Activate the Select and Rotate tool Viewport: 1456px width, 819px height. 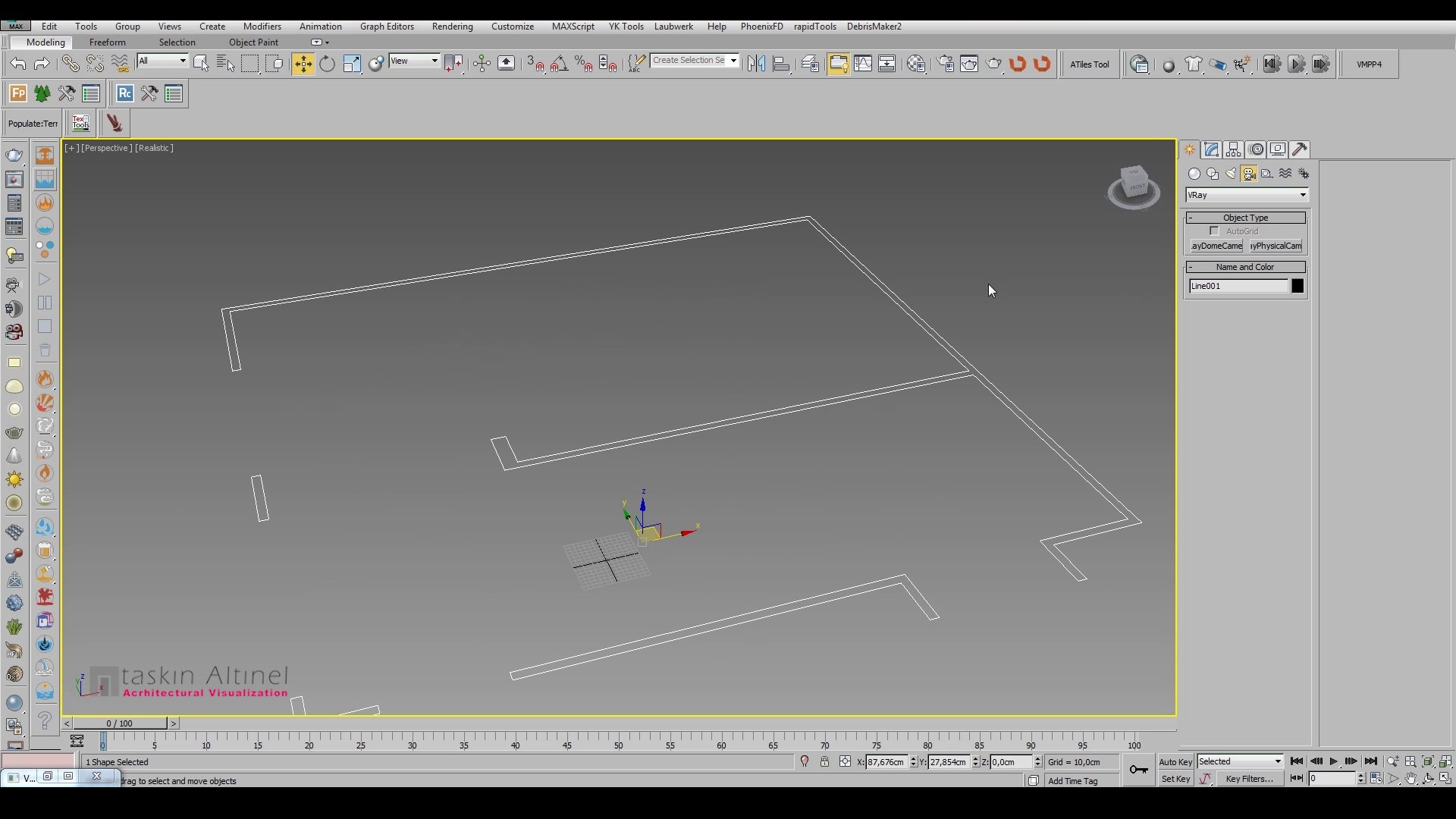[x=327, y=64]
